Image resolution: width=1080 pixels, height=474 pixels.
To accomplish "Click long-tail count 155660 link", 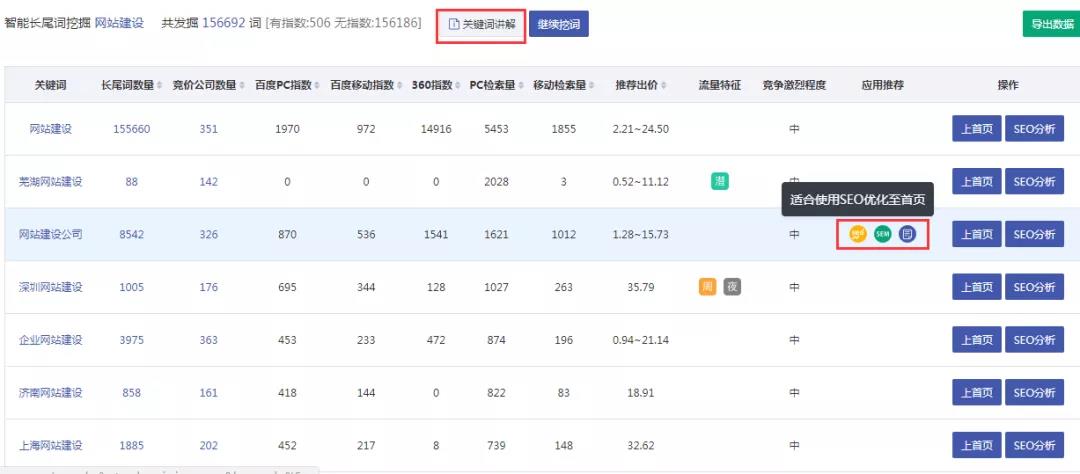I will 132,129.
